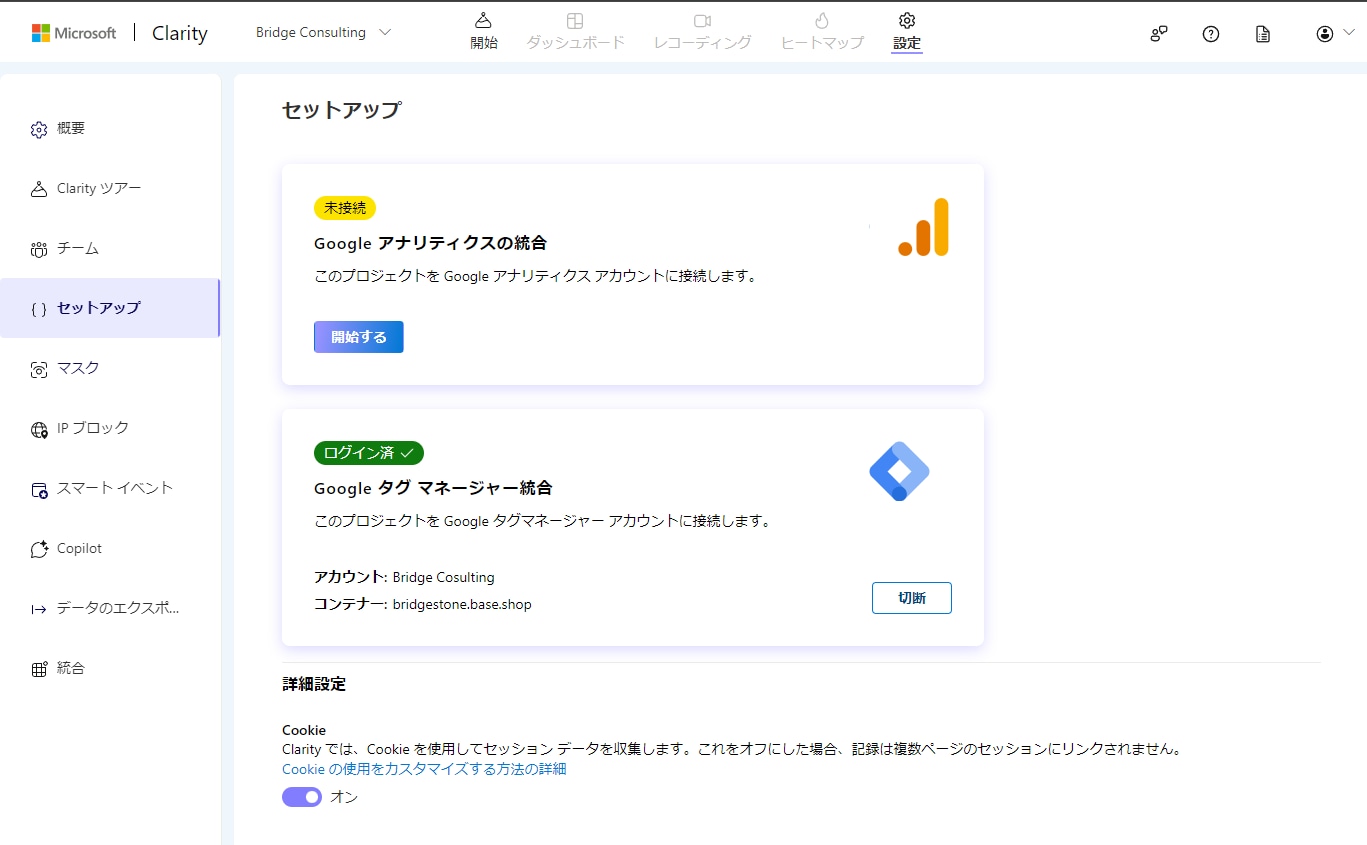Click the Google Analytics logo icon

pos(923,227)
